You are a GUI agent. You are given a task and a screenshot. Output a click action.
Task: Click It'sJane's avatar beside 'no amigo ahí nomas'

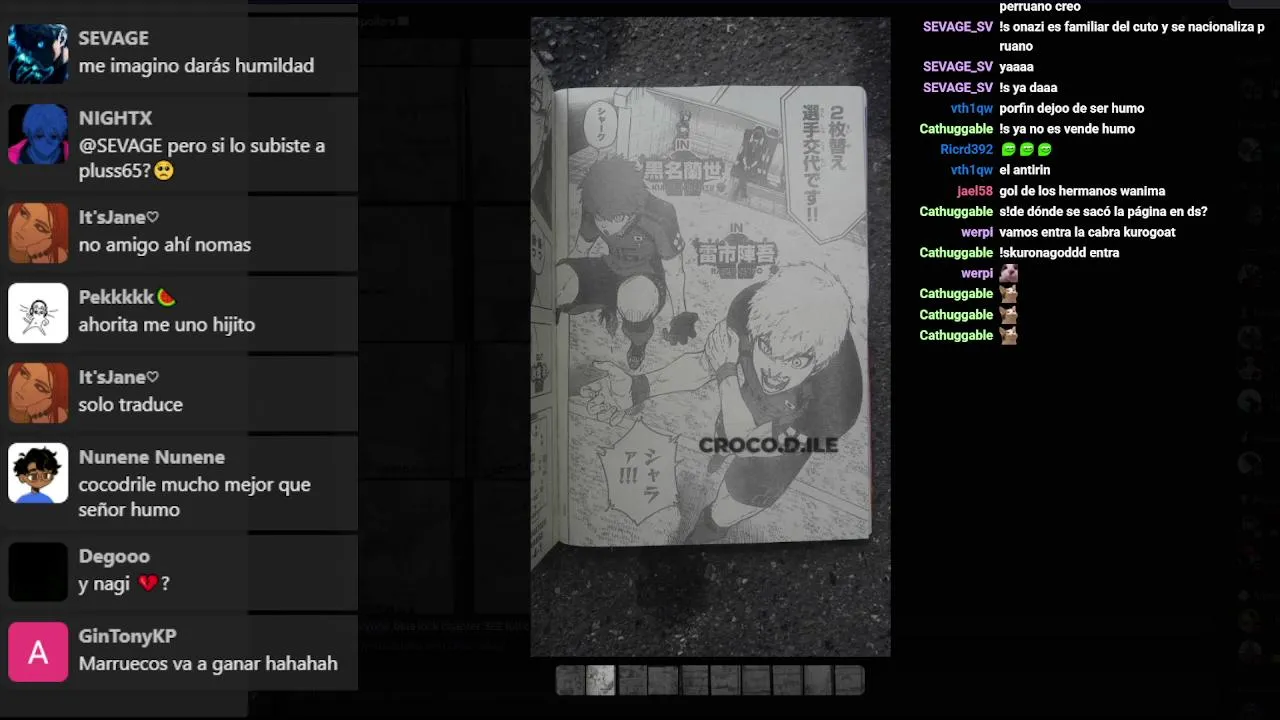coord(38,233)
